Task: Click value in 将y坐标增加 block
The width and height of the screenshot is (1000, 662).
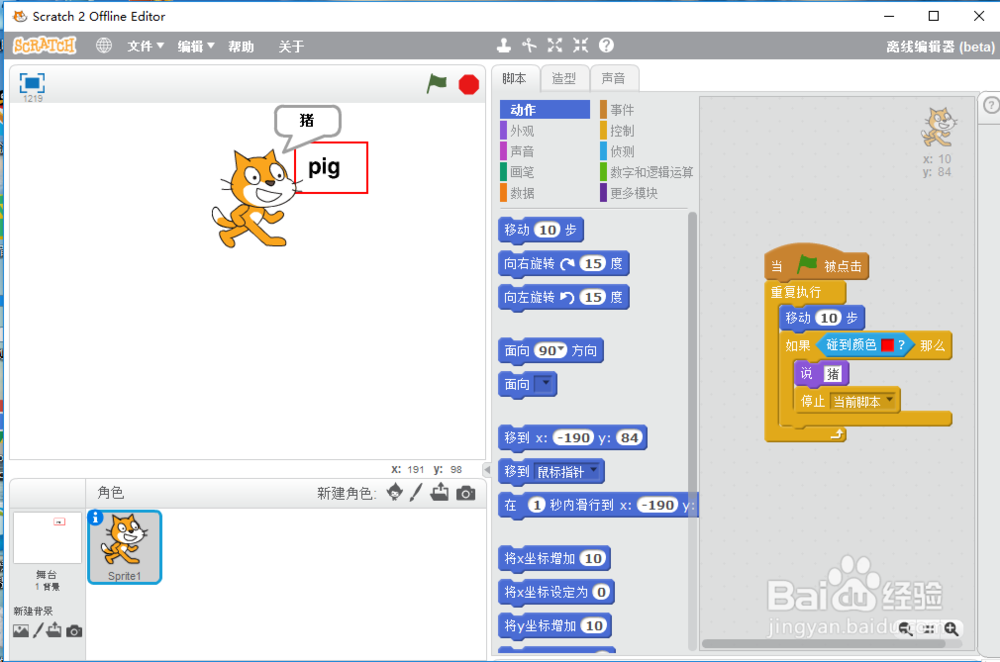Action: [594, 626]
